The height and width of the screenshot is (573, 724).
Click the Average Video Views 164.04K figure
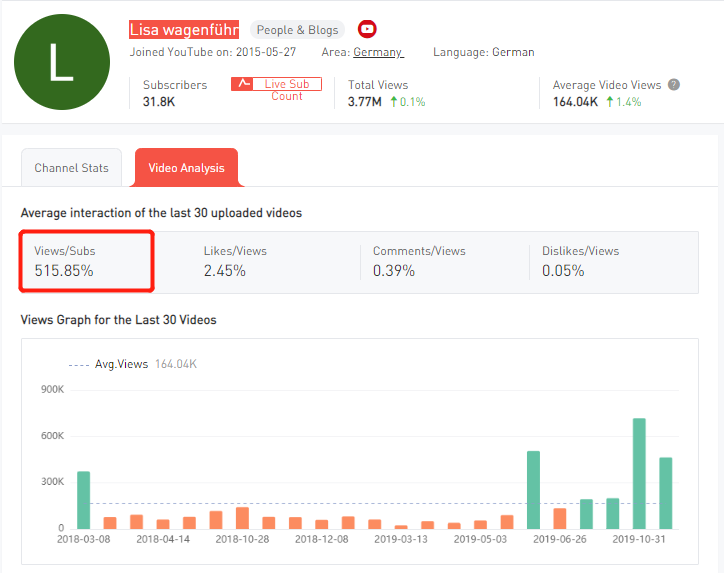575,102
